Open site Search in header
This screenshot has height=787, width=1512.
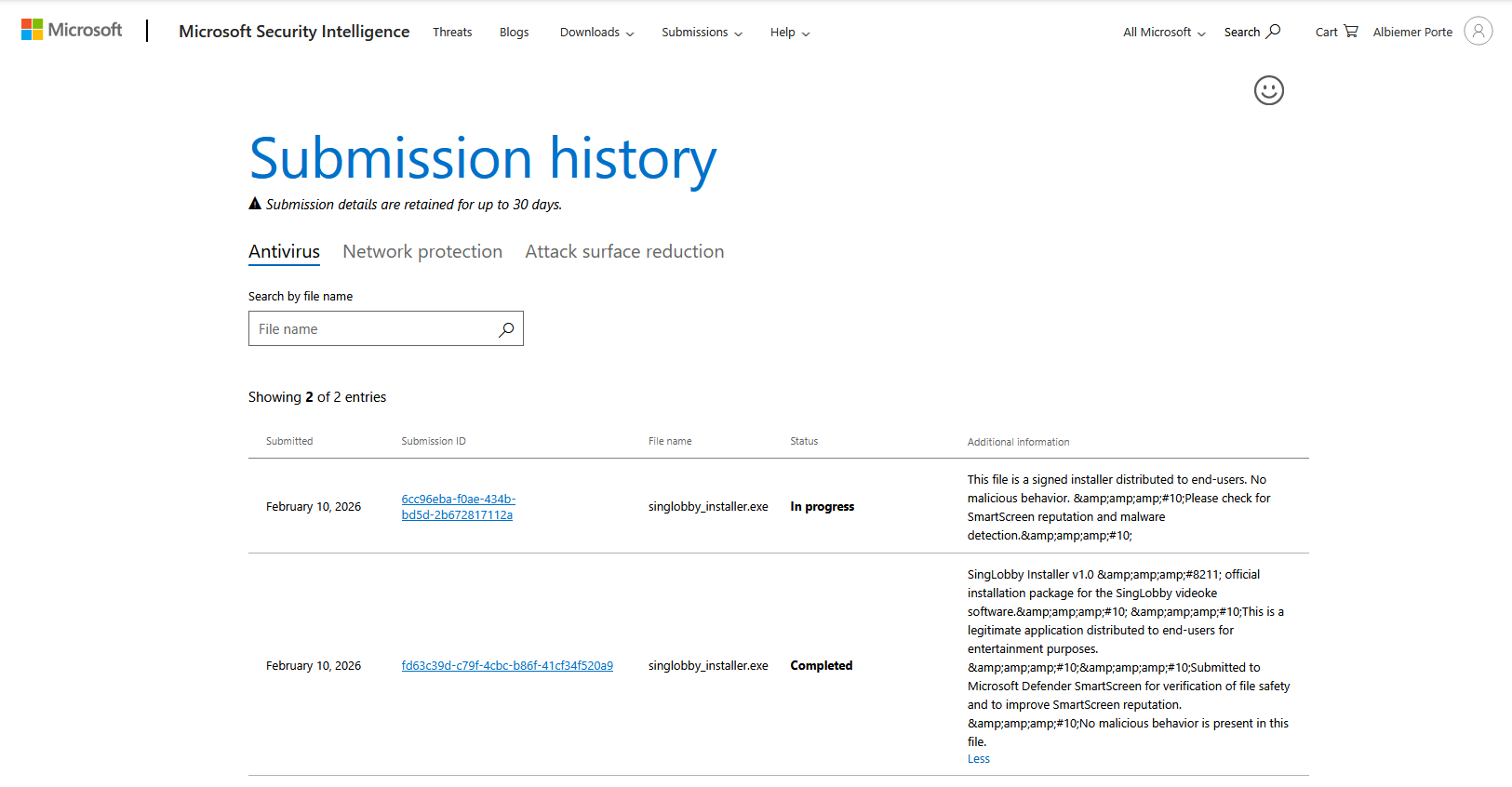coord(1252,32)
